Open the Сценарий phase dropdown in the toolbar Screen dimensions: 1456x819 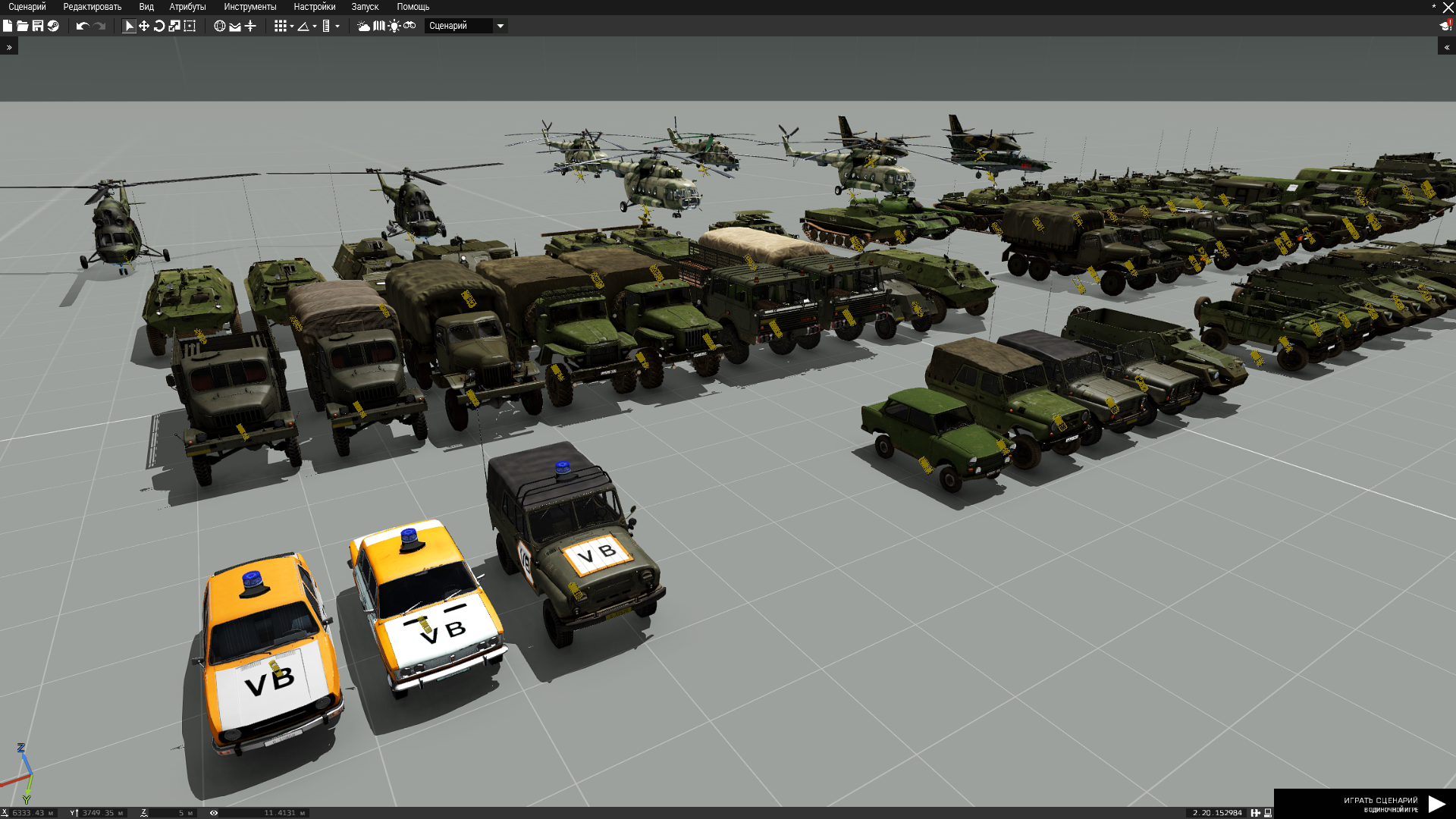(x=466, y=26)
